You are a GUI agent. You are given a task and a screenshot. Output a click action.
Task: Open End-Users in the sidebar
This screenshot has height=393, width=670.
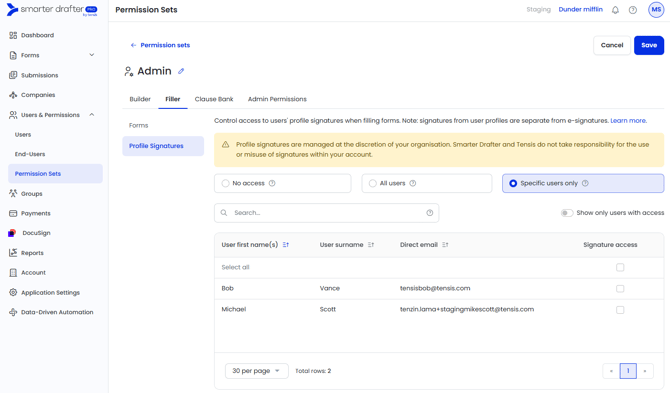(x=30, y=154)
